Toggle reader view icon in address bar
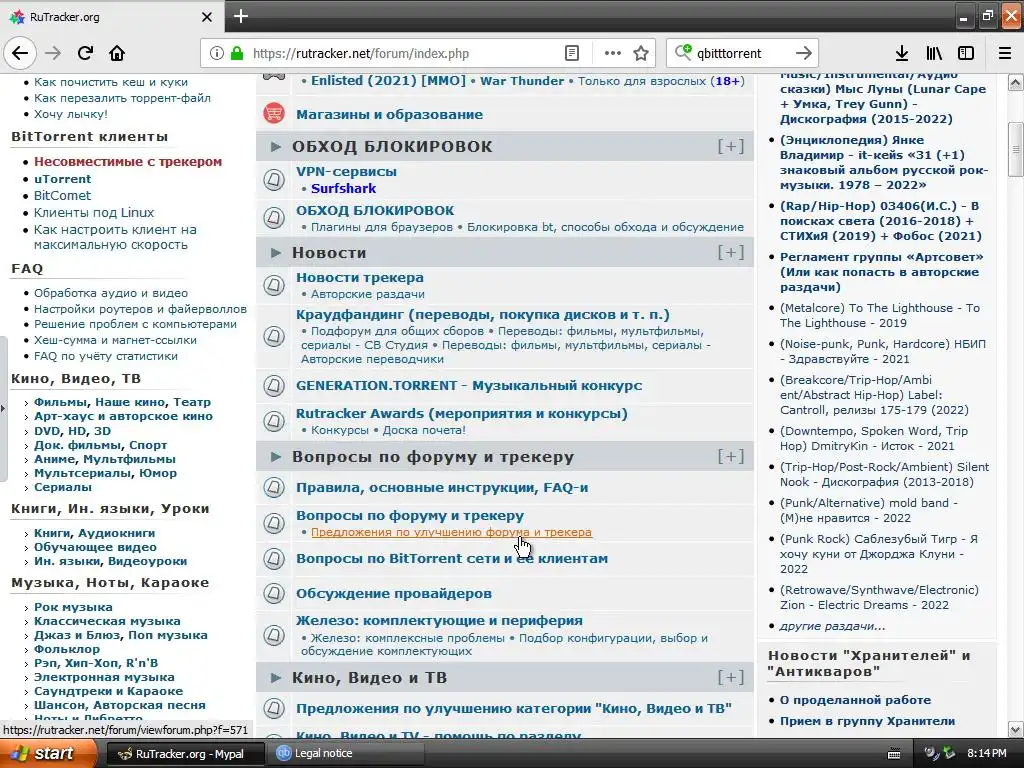The width and height of the screenshot is (1024, 768). coord(571,53)
